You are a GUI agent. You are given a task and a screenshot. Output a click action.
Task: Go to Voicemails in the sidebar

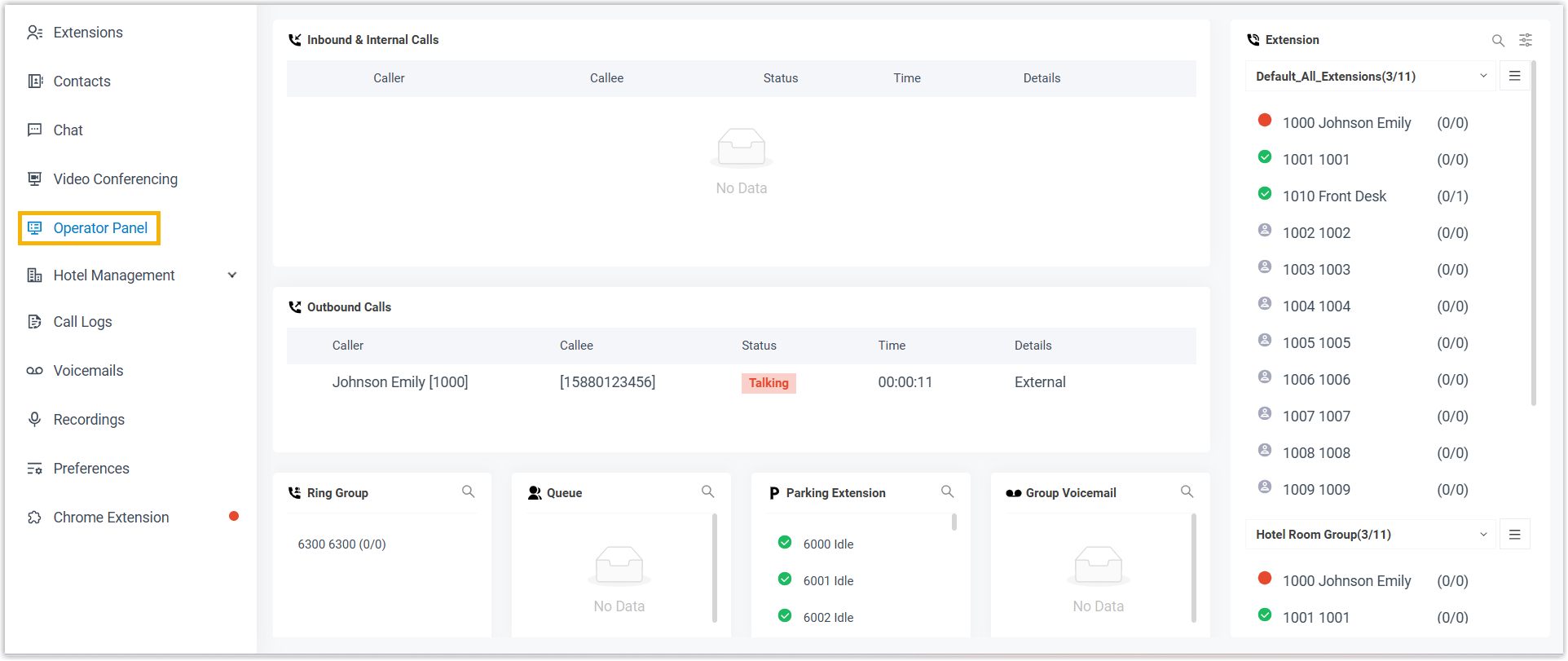[88, 371]
